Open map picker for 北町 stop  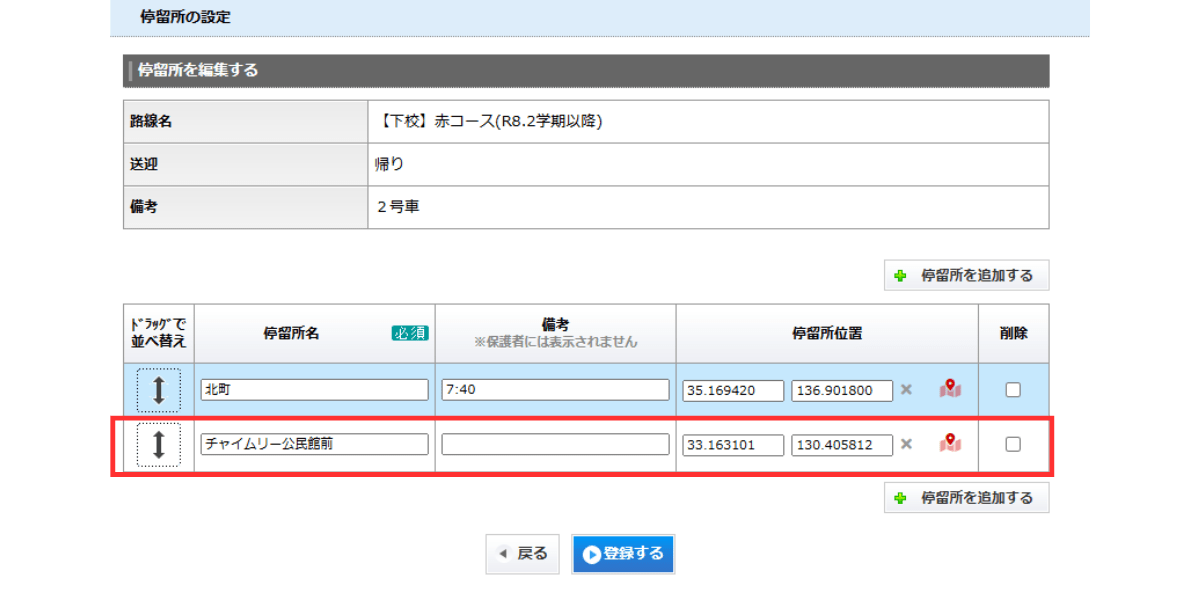pos(950,389)
